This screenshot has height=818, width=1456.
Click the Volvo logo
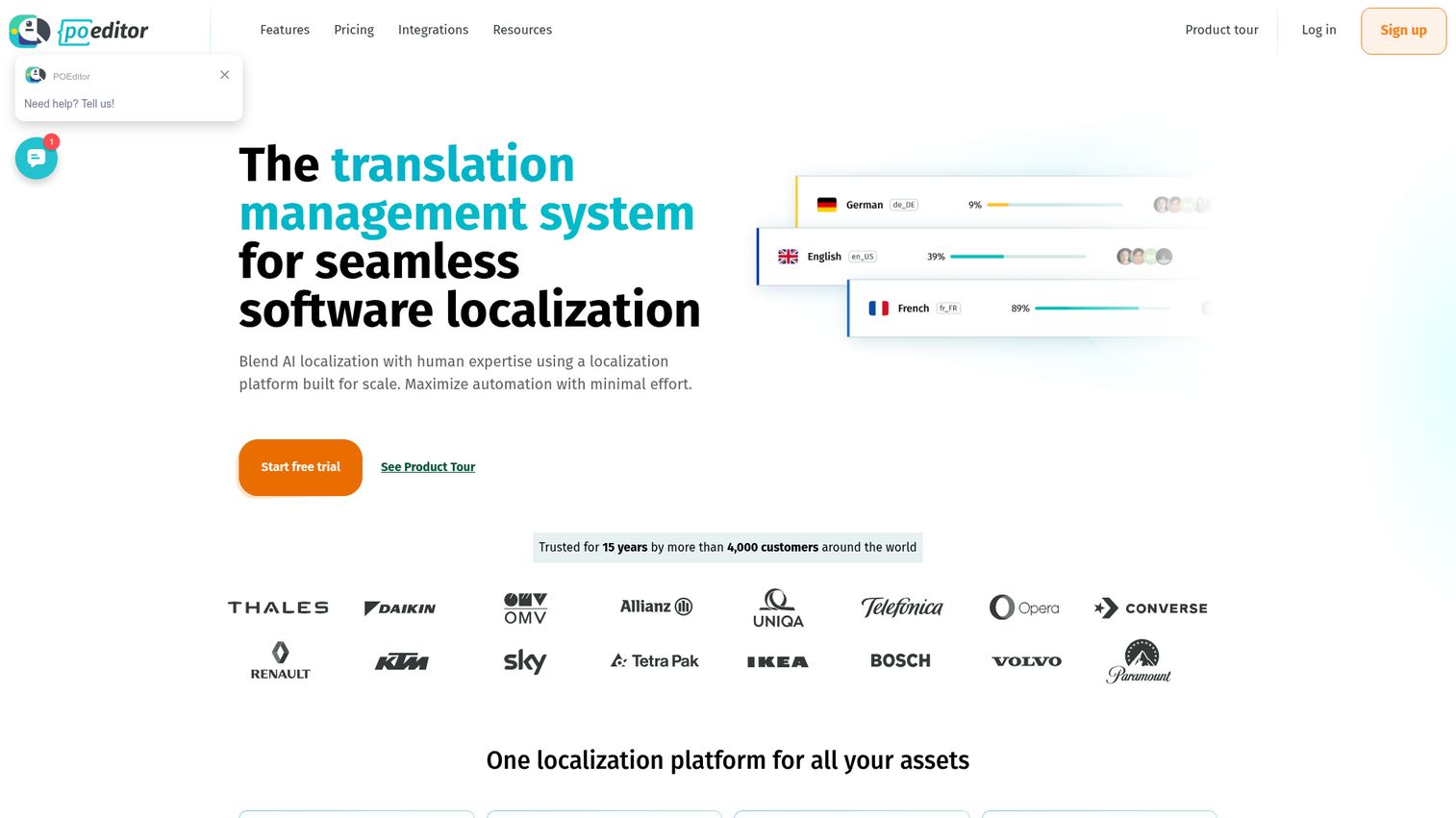tap(1026, 661)
